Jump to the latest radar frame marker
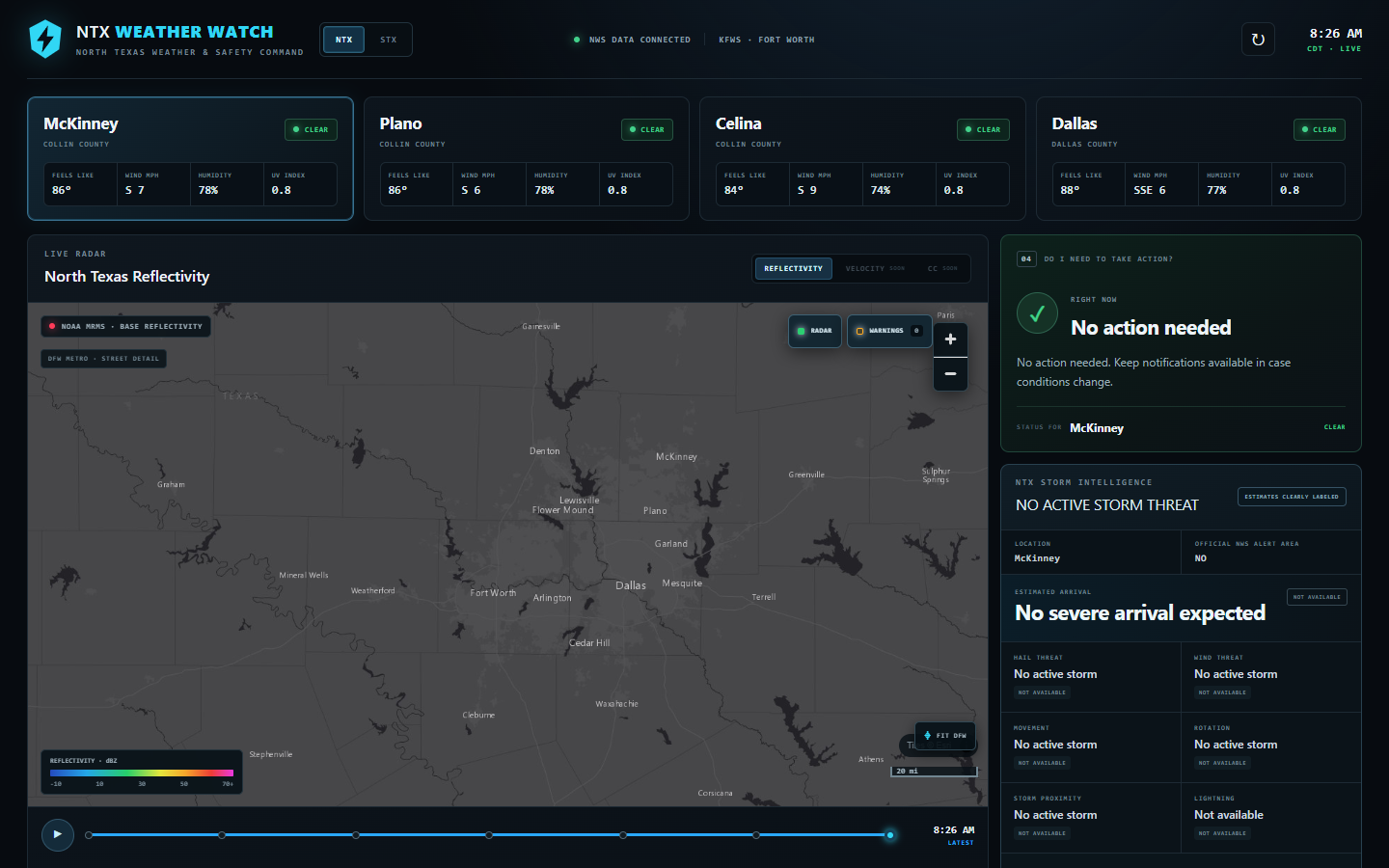Image resolution: width=1389 pixels, height=868 pixels. (889, 835)
